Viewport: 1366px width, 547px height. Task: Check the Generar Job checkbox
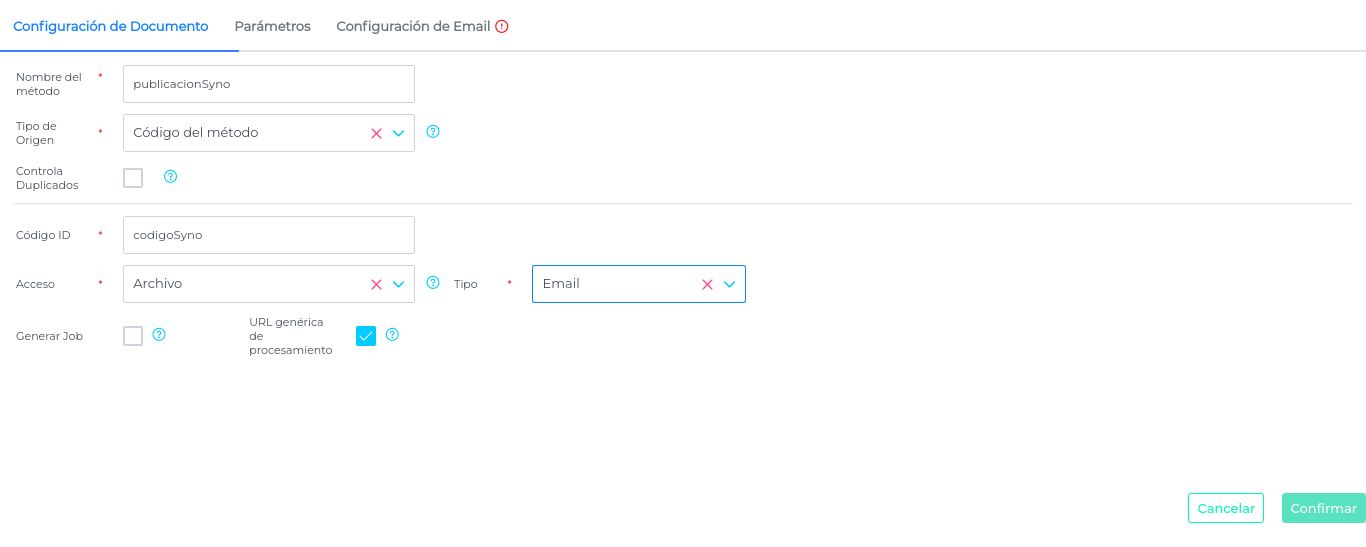point(133,336)
